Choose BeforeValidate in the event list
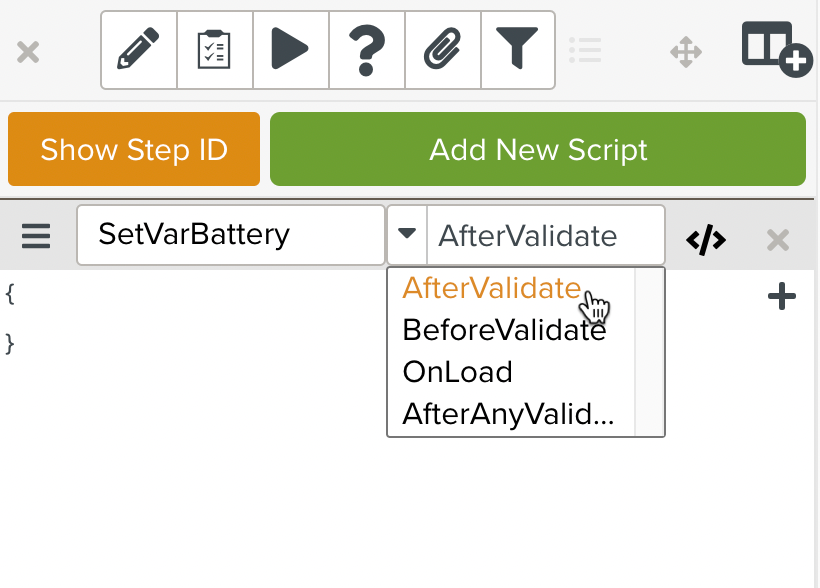The width and height of the screenshot is (820, 588). [x=504, y=330]
